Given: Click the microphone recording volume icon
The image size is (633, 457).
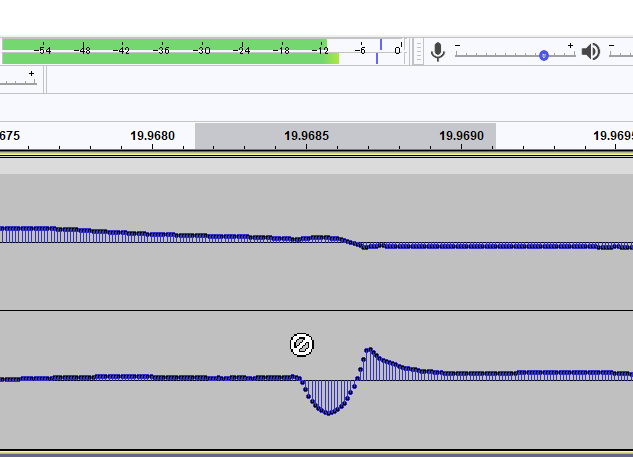Looking at the screenshot, I should [x=437, y=51].
